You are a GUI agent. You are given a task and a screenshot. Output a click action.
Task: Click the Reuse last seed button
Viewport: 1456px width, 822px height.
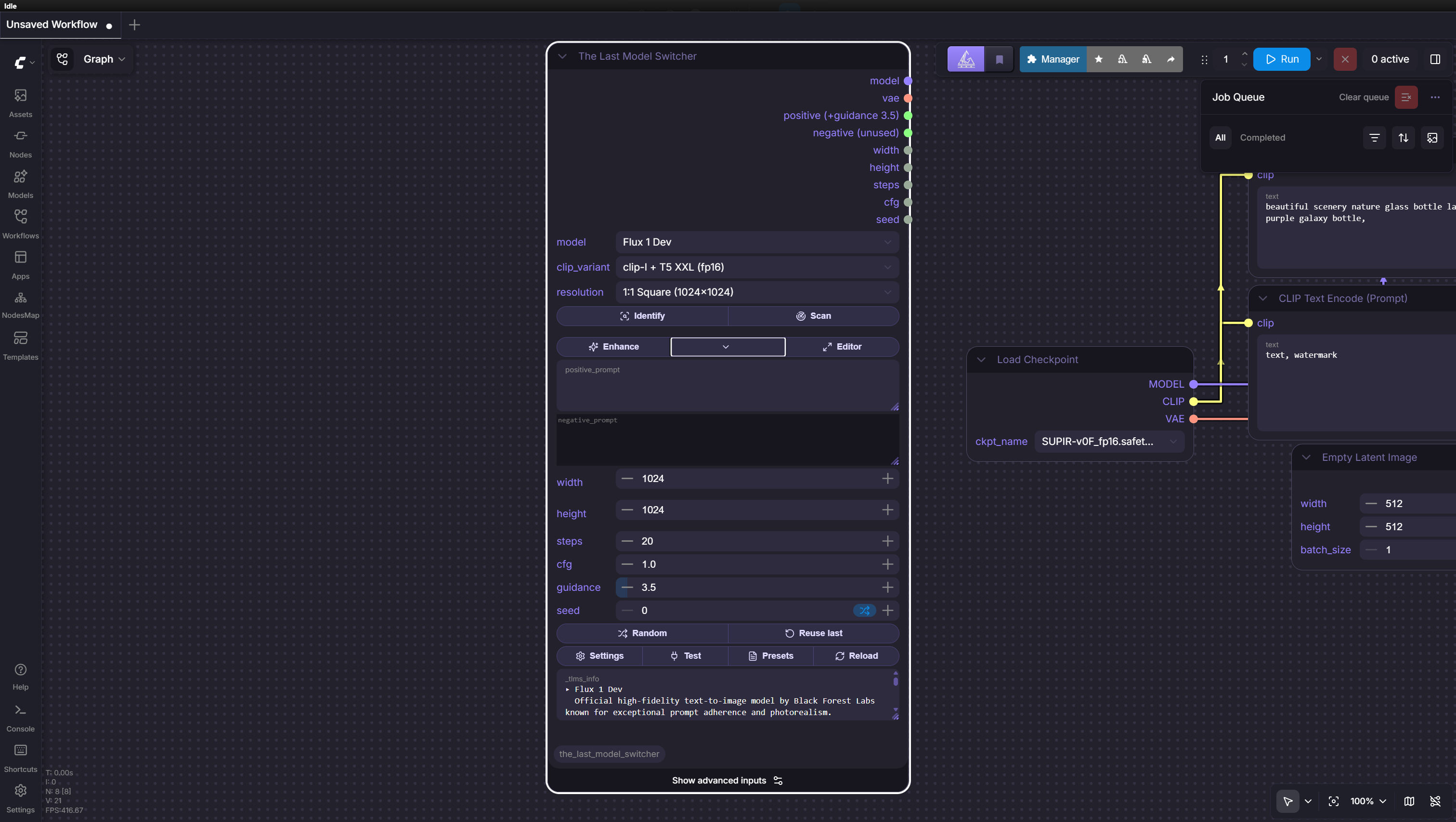[x=813, y=633]
